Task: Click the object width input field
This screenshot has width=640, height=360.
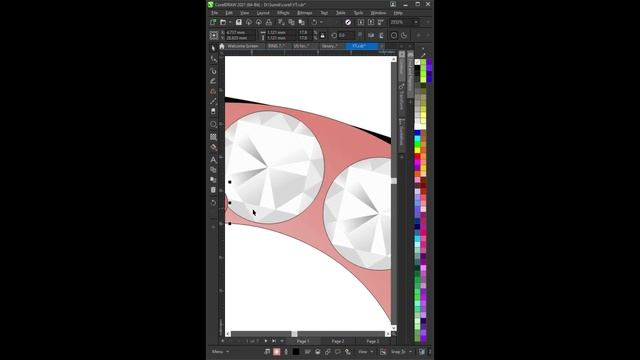Action: click(x=281, y=33)
